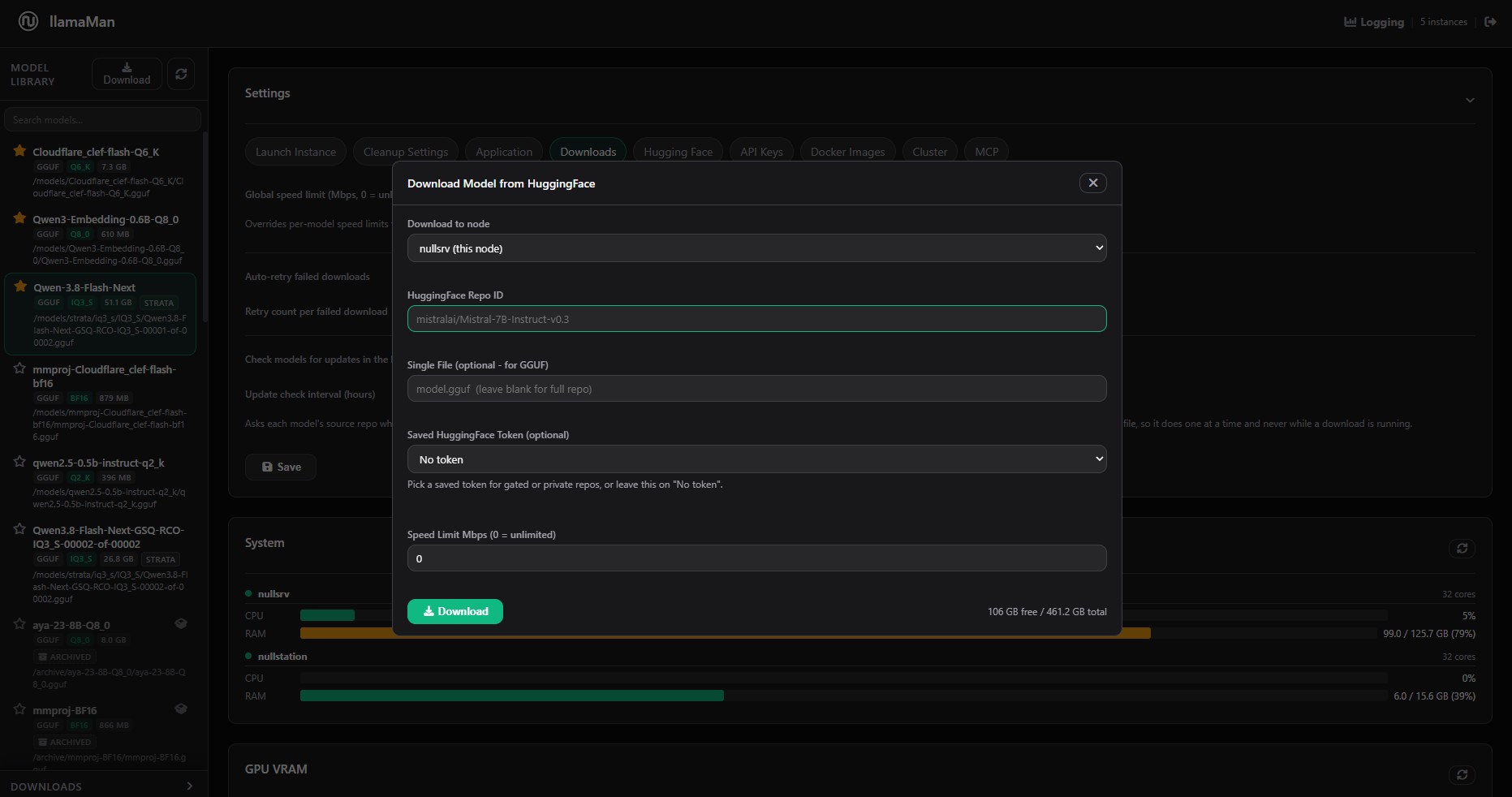Open Download to node dropdown

756,248
